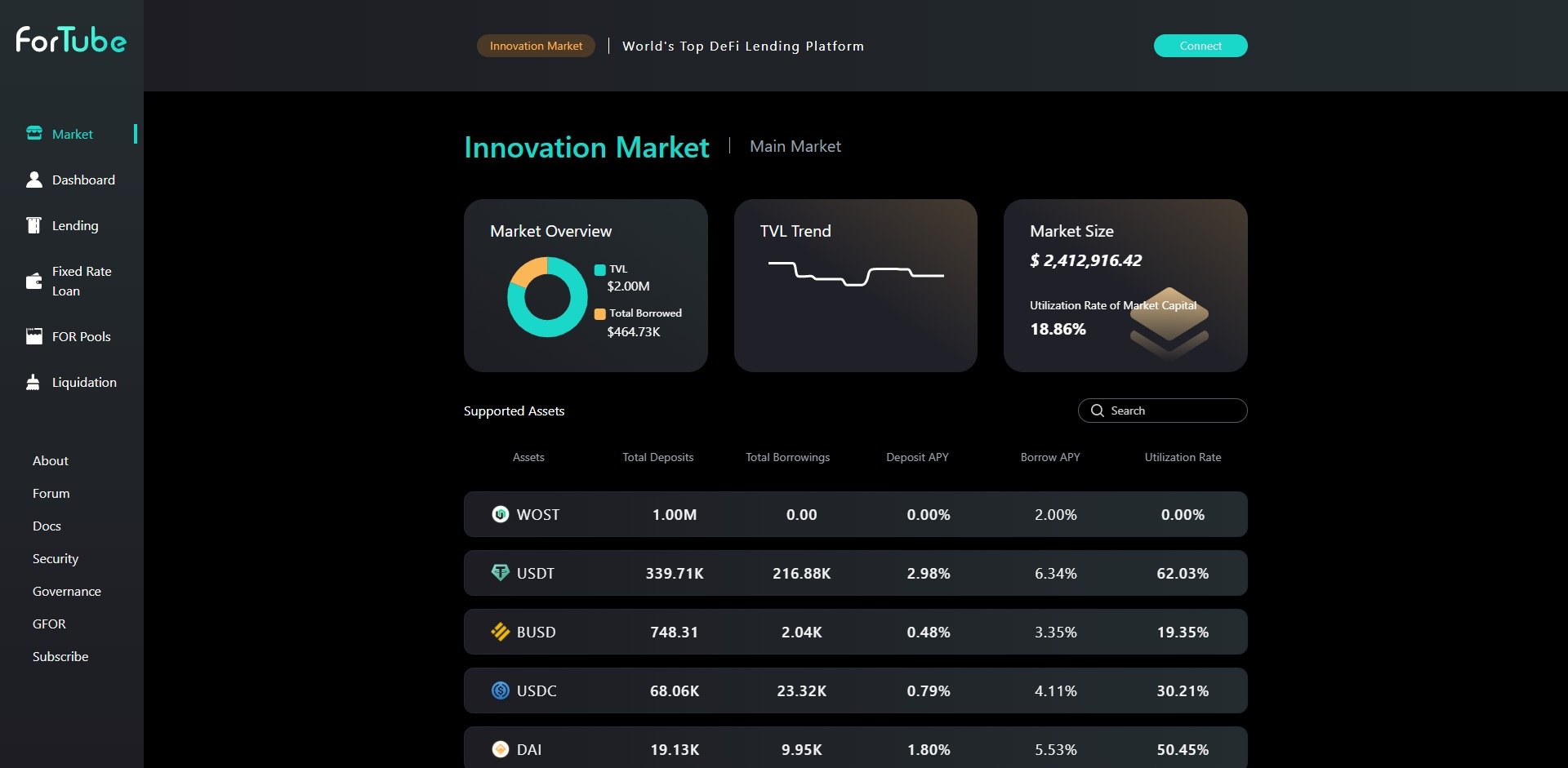
Task: Click the Lending icon in sidebar
Action: [33, 225]
